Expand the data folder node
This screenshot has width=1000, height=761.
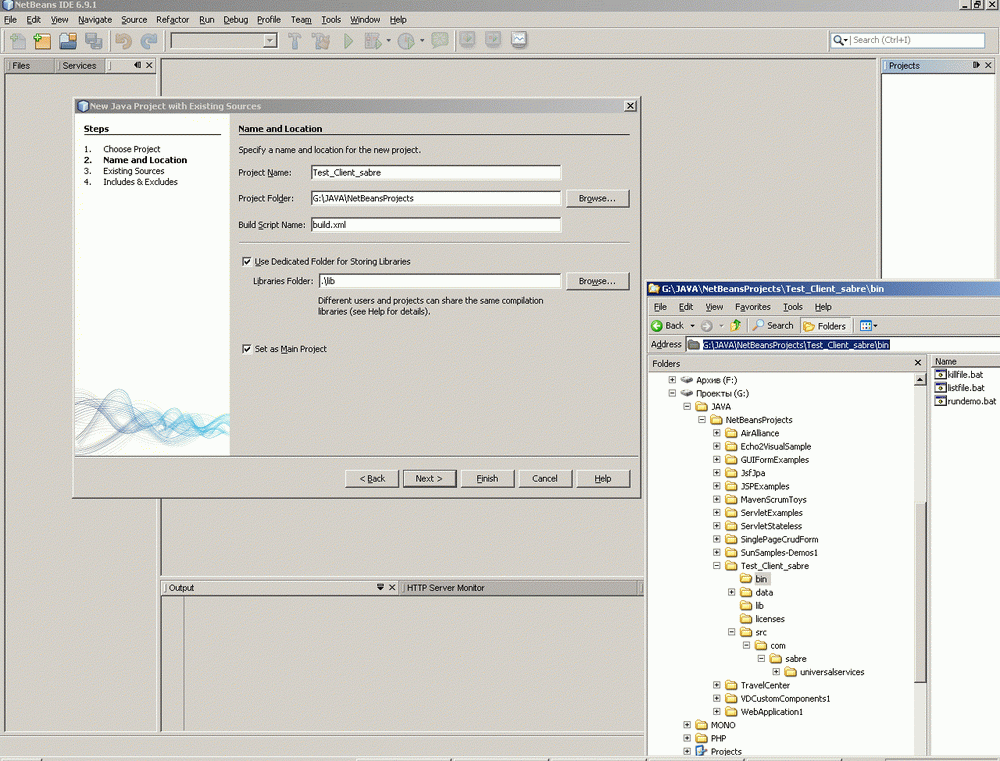point(732,593)
